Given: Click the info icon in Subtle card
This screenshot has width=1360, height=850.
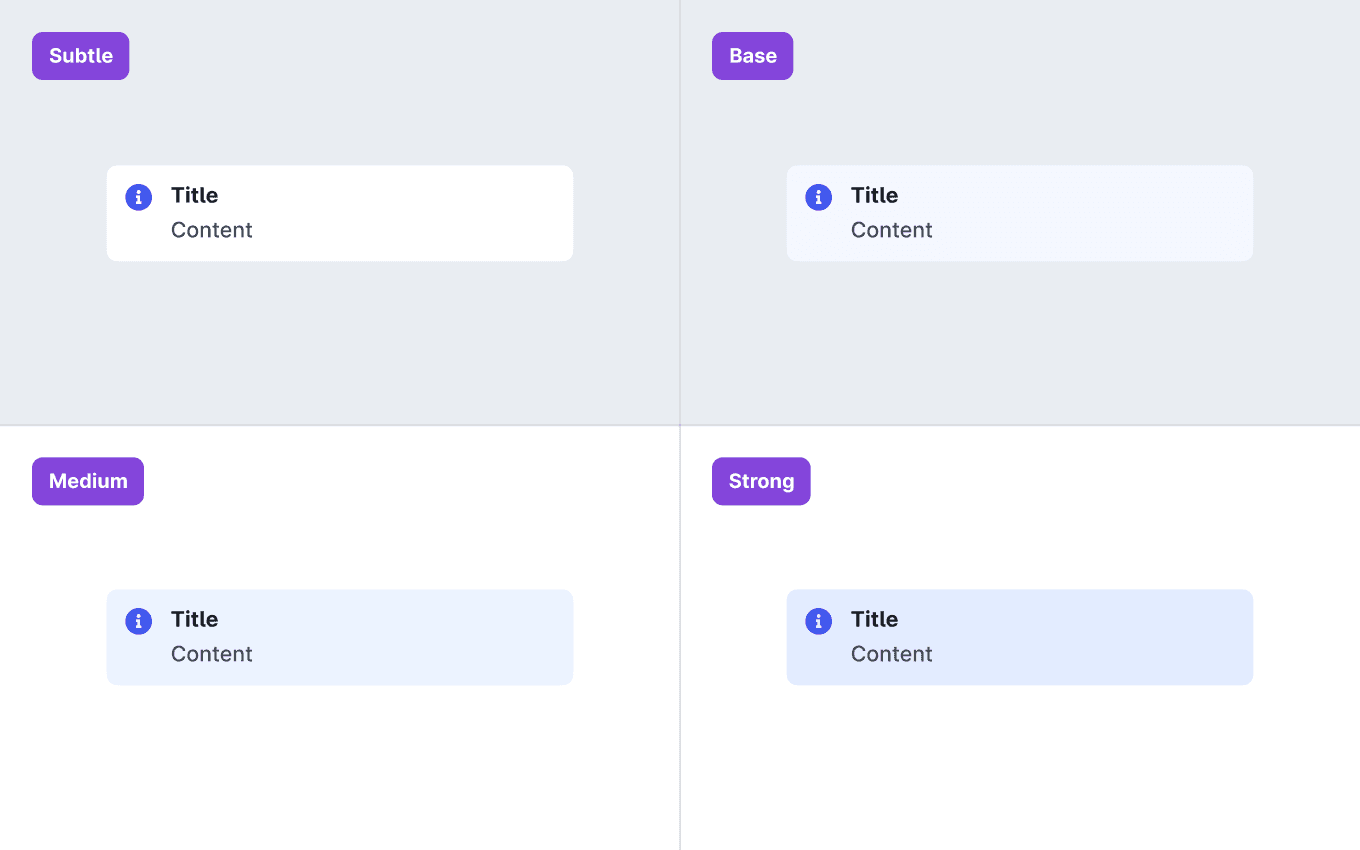Looking at the screenshot, I should (x=138, y=197).
